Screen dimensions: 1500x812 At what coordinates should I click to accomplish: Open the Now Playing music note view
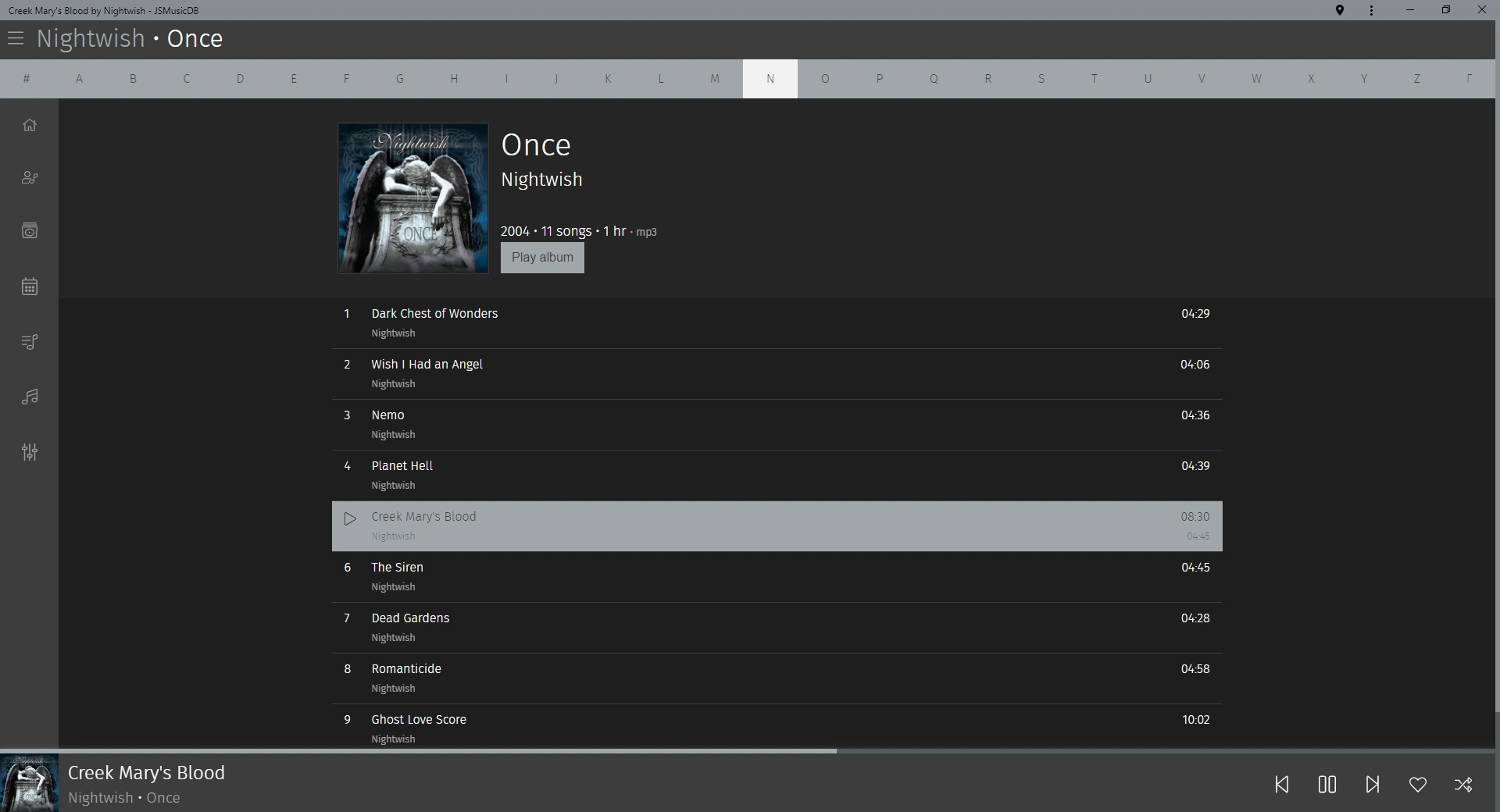(x=30, y=397)
